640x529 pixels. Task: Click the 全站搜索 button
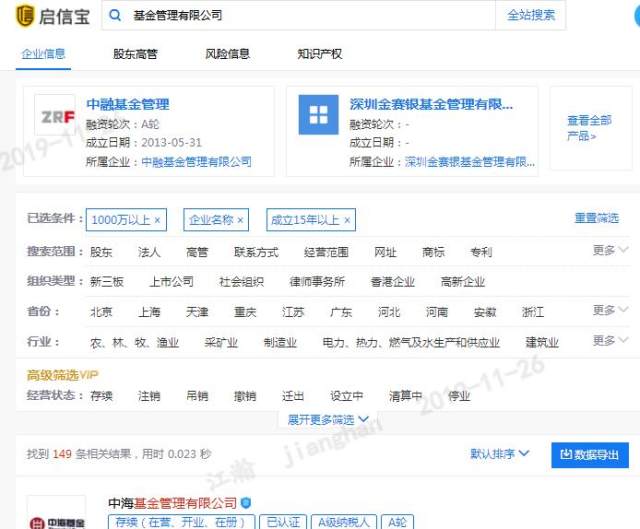click(531, 15)
